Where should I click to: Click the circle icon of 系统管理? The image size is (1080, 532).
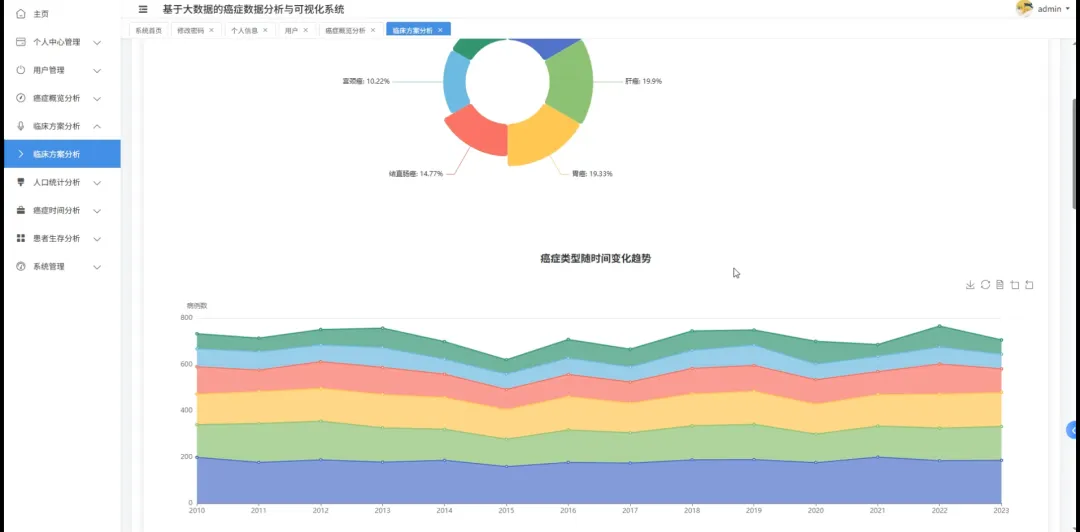21,266
